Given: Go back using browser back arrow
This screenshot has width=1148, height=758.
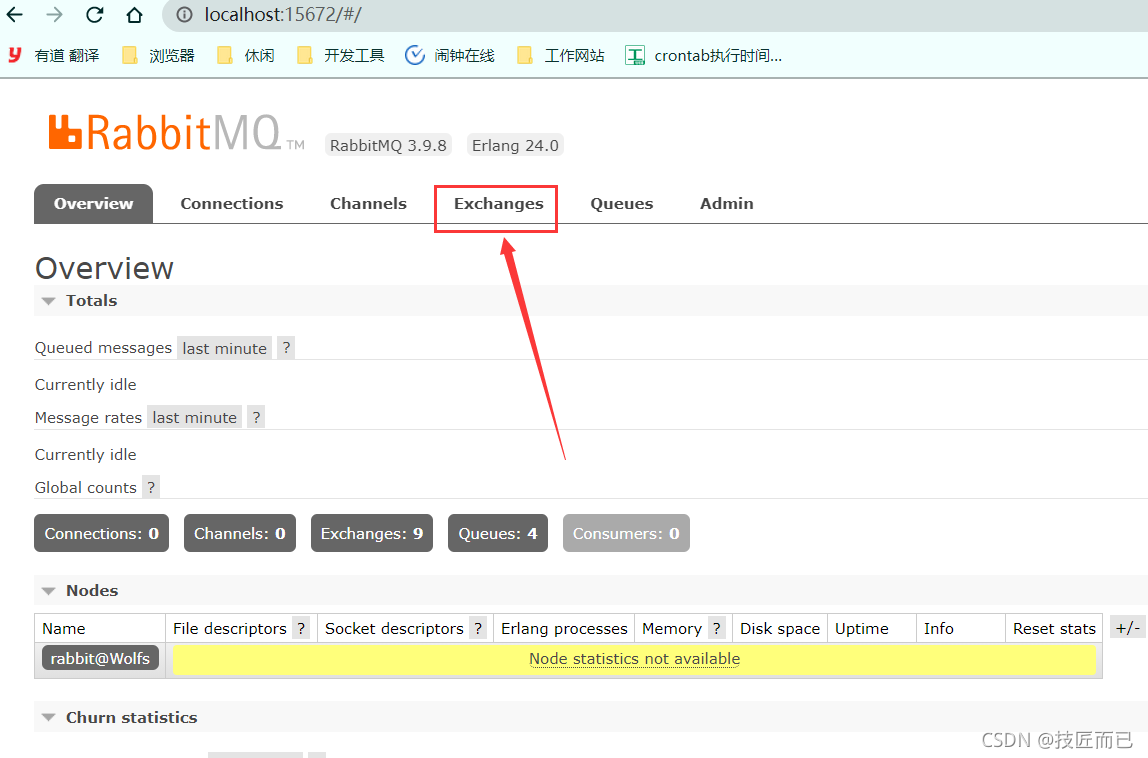Looking at the screenshot, I should [x=15, y=14].
